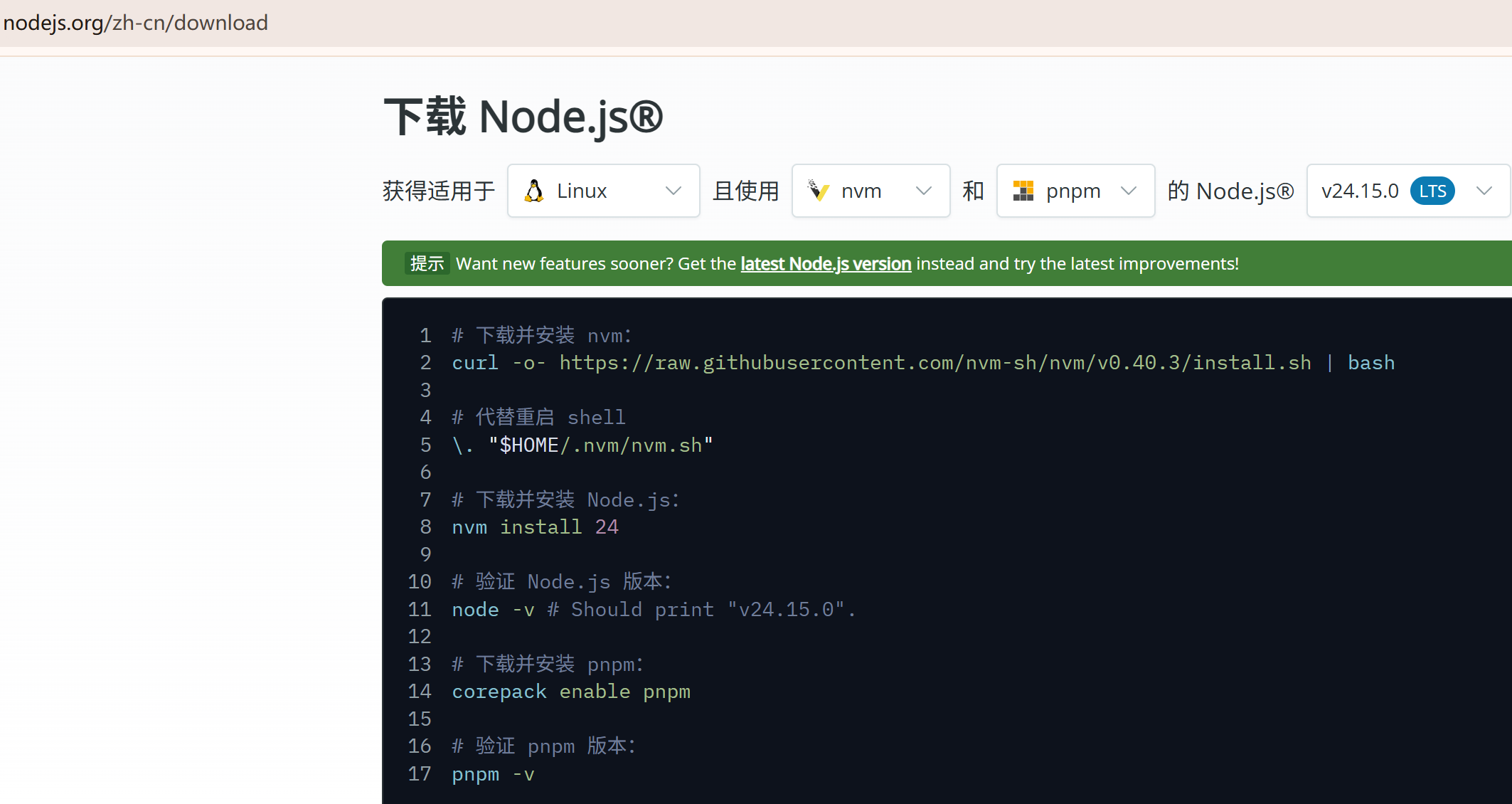Expand the chevron beside Linux

(x=674, y=191)
